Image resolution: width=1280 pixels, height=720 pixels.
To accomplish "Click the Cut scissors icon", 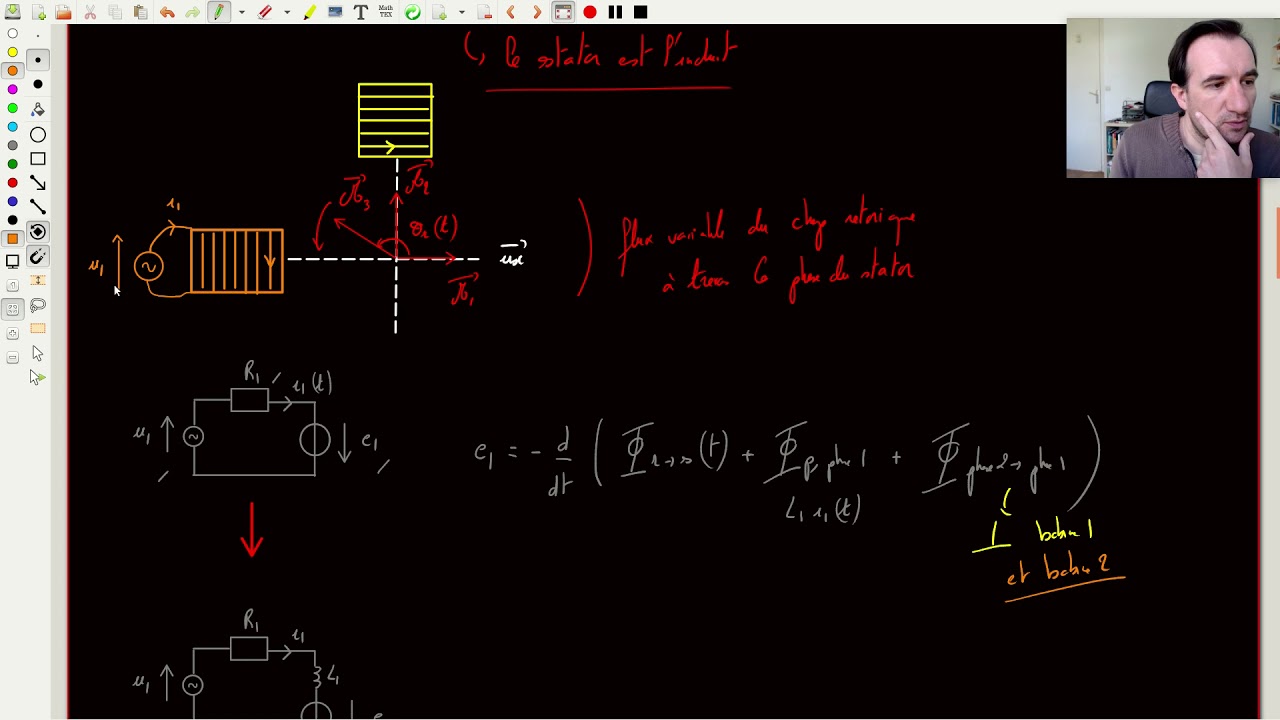I will point(90,12).
